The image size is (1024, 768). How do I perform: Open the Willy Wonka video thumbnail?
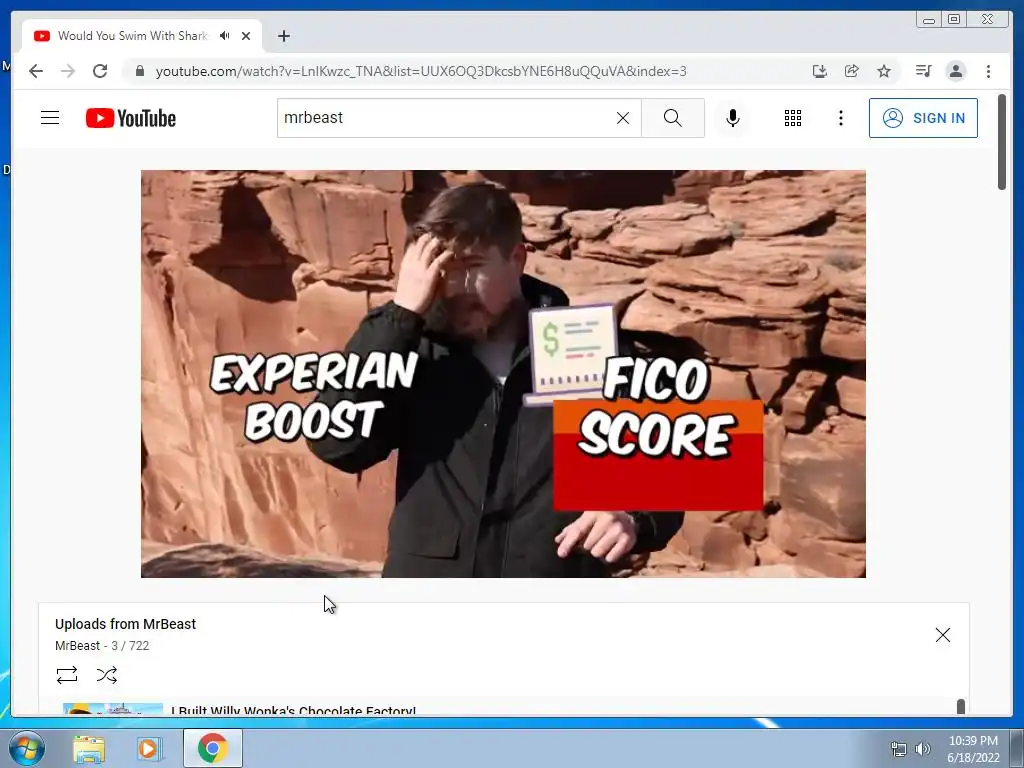coord(112,709)
